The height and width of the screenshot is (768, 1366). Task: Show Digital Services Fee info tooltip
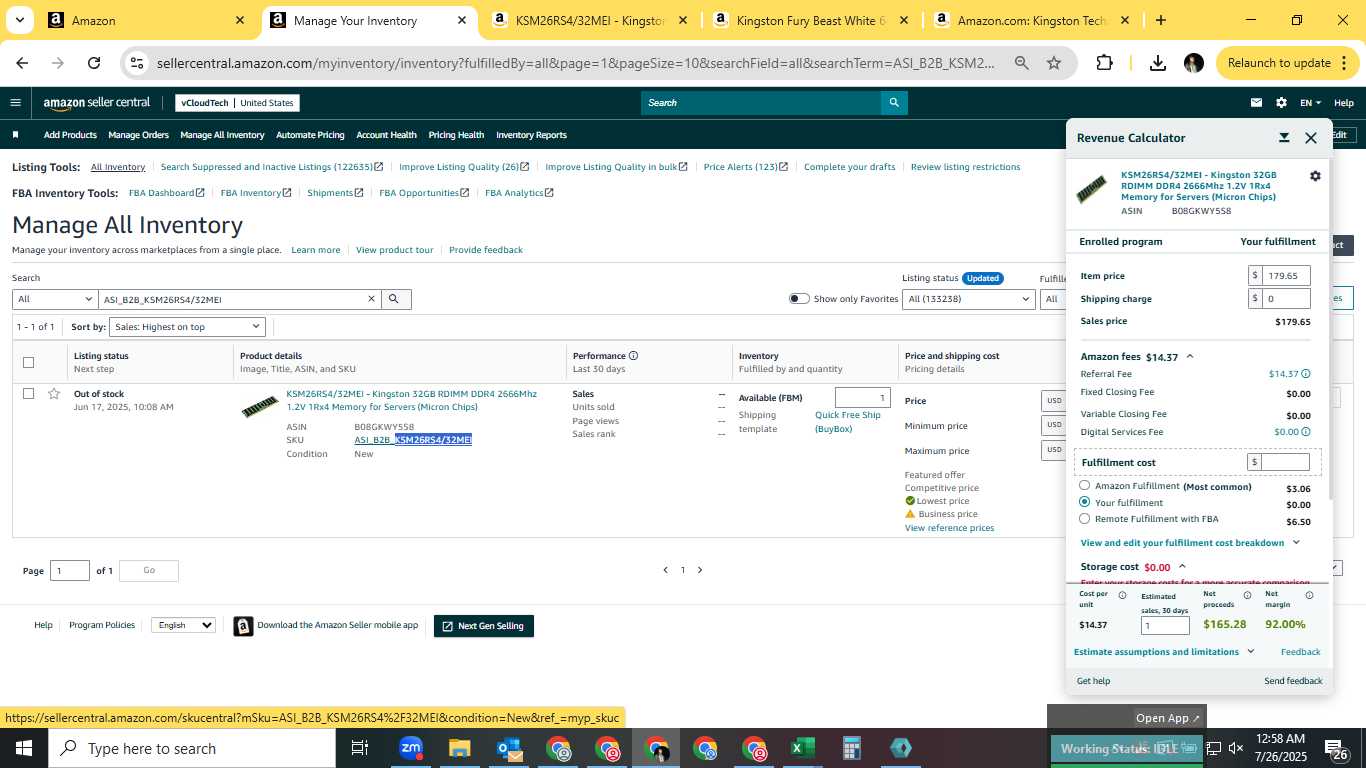pyautogui.click(x=1306, y=432)
